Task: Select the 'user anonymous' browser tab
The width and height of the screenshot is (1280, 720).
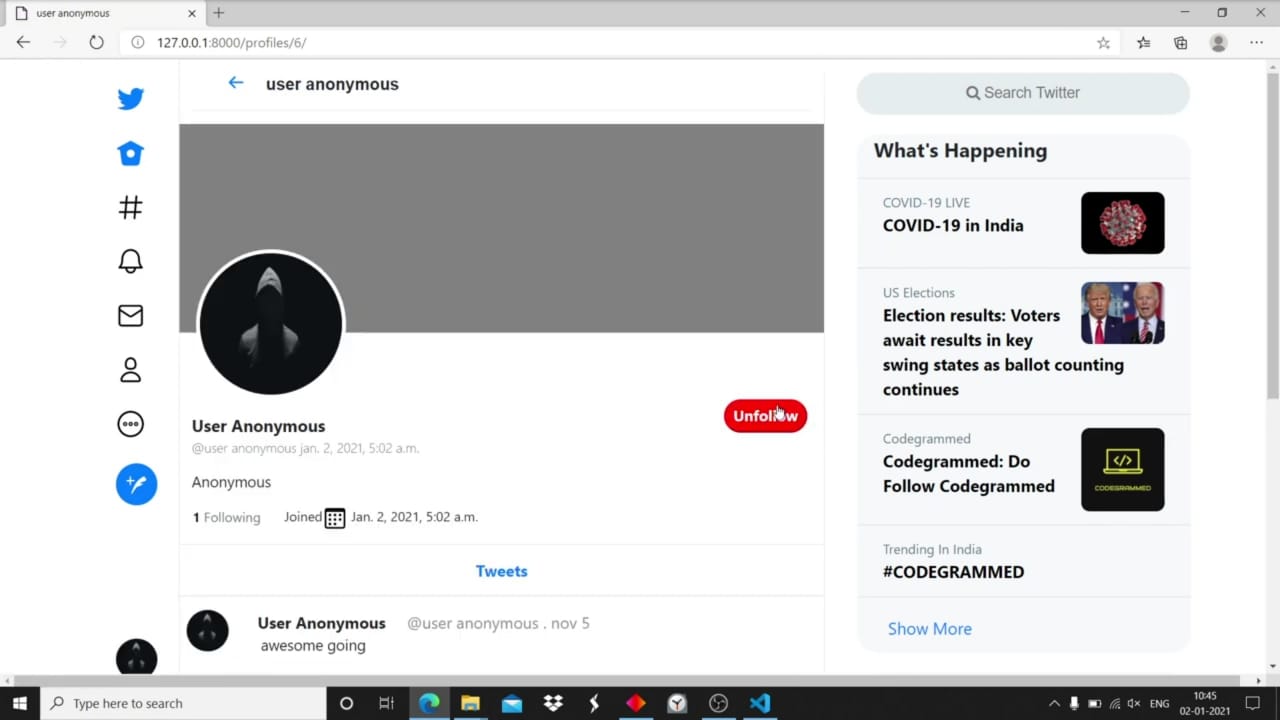Action: 103,13
